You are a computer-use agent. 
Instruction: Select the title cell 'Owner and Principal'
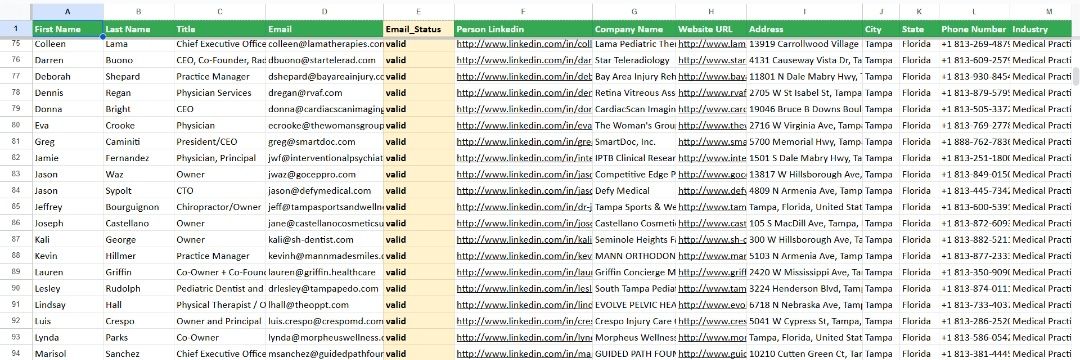click(220, 321)
